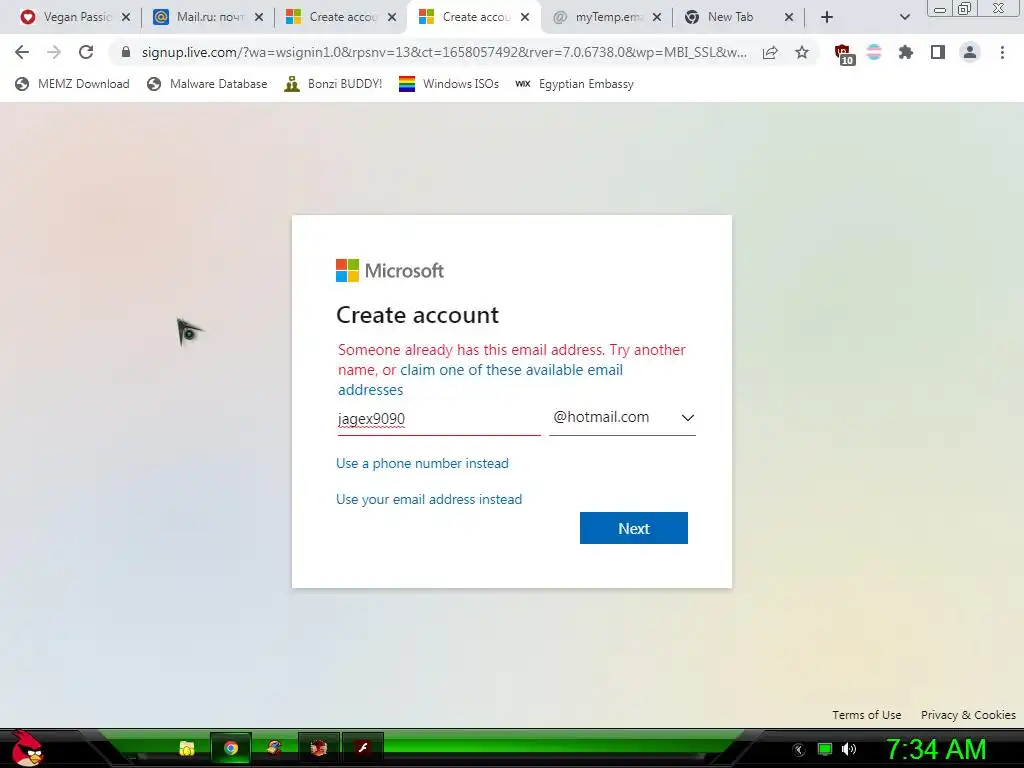Close the New Tab tab
The height and width of the screenshot is (768, 1024).
[x=789, y=17]
